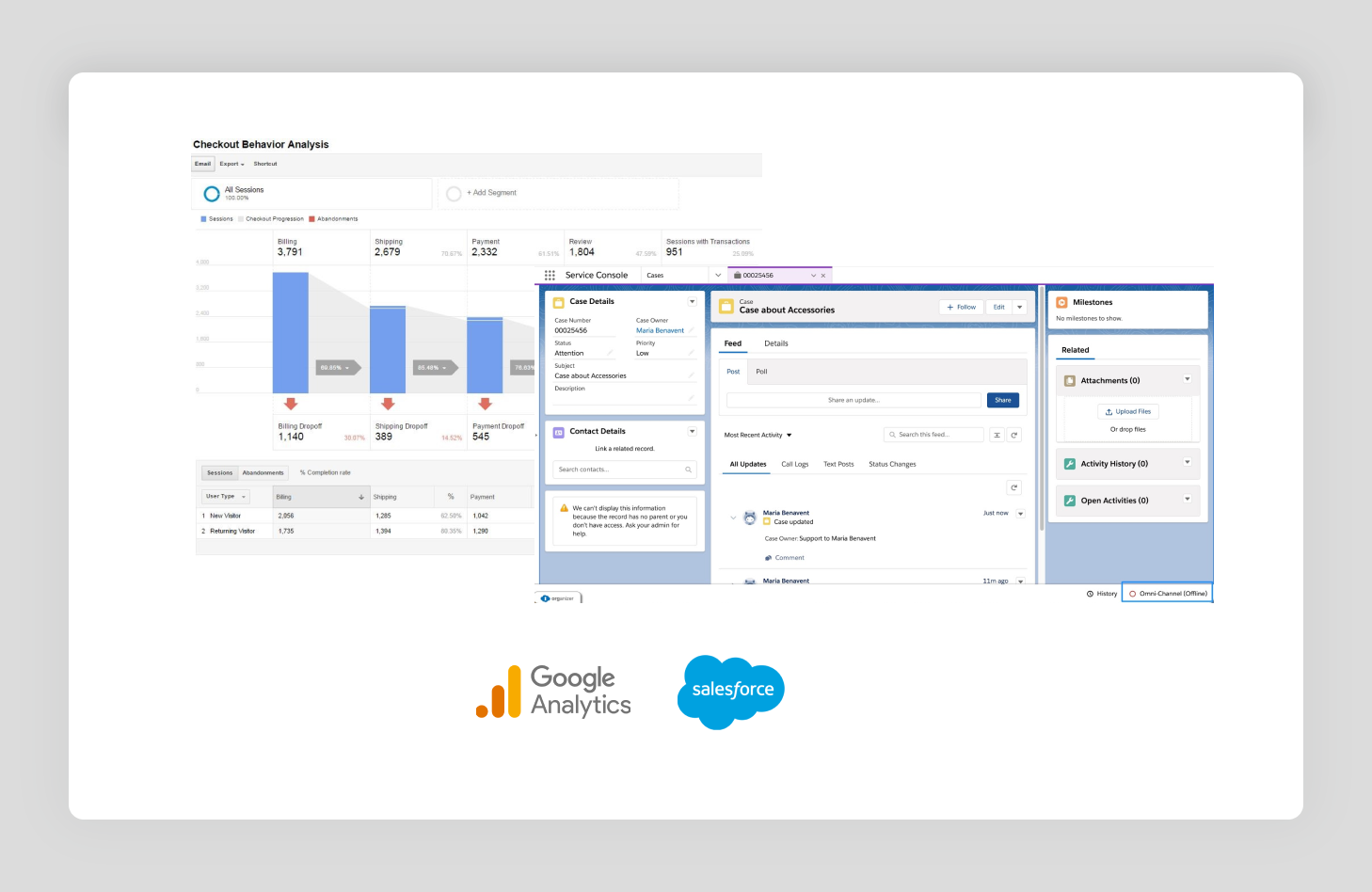The height and width of the screenshot is (892, 1372).
Task: Edit the Status field pencil icon
Action: tap(610, 353)
